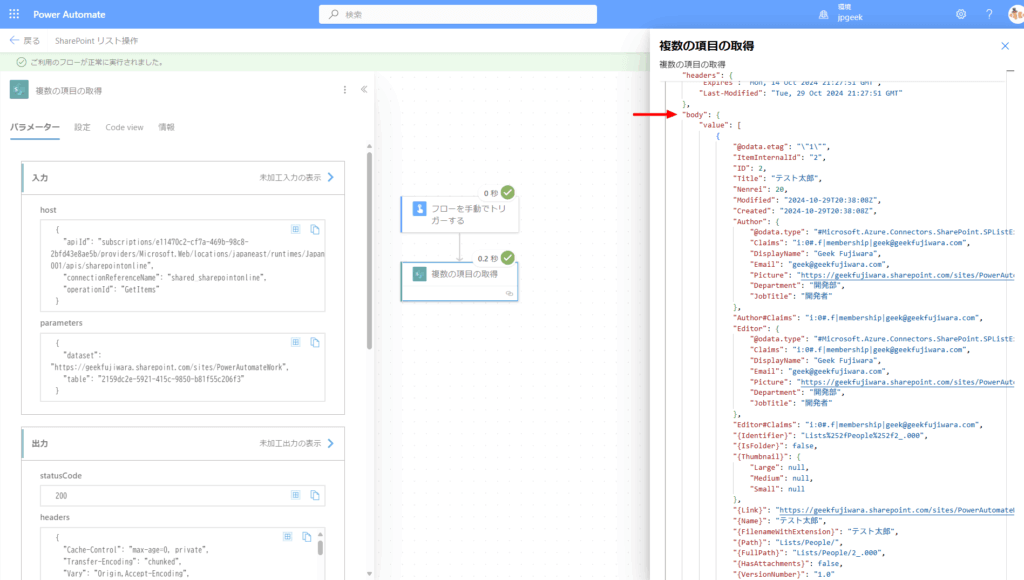Click the headers box inner scrollbar
The height and width of the screenshot is (580, 1024).
pos(320,547)
